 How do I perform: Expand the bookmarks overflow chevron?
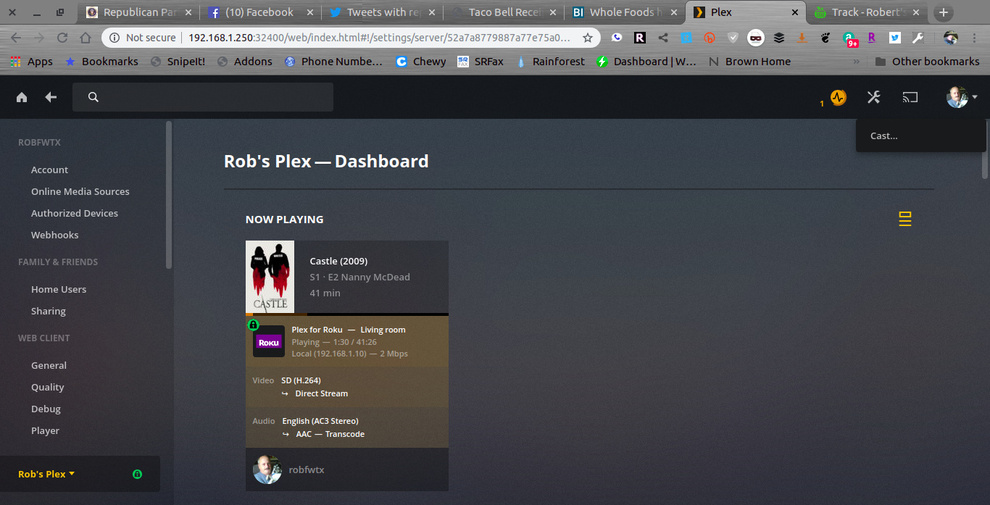(857, 61)
